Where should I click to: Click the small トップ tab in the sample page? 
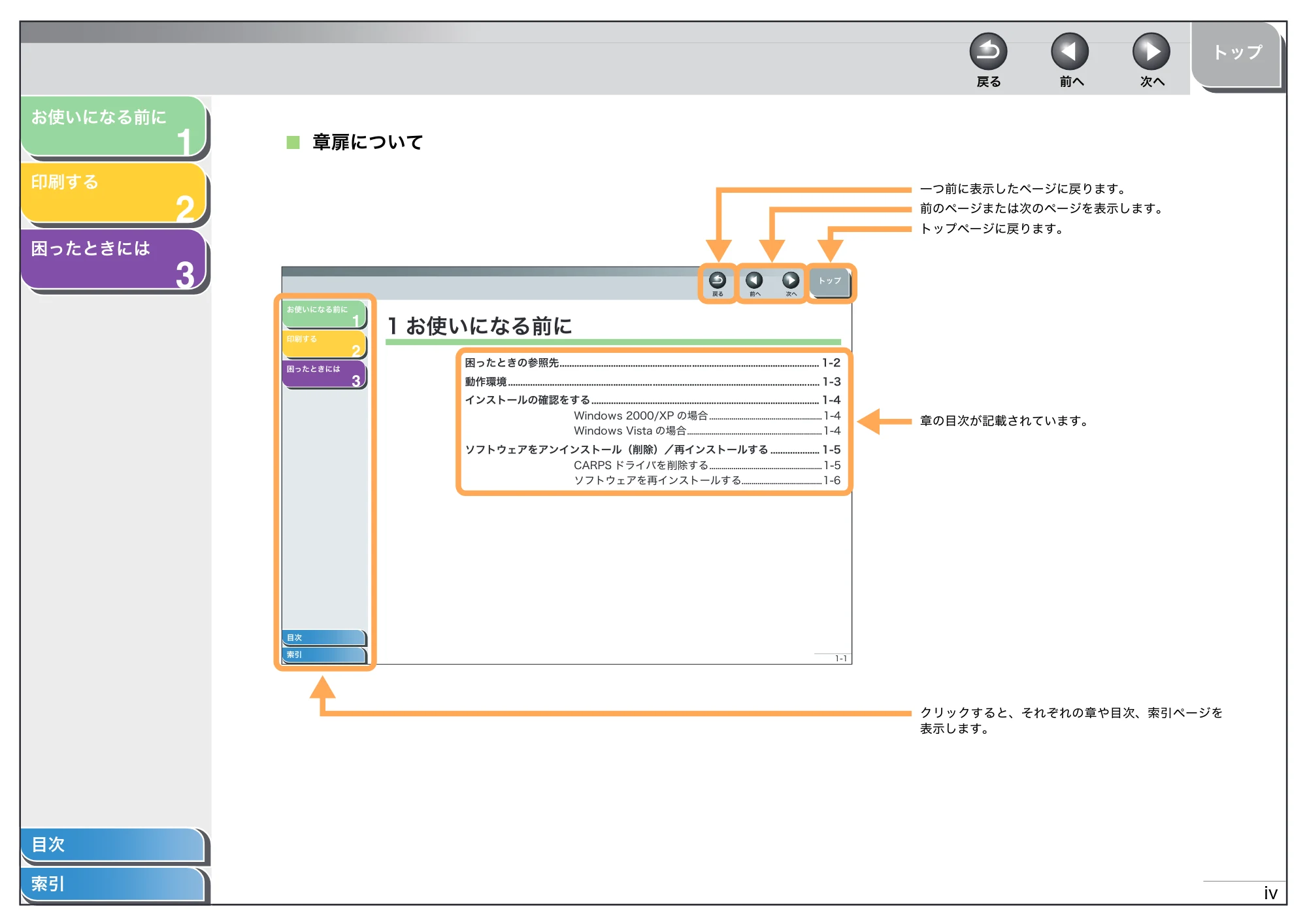829,282
